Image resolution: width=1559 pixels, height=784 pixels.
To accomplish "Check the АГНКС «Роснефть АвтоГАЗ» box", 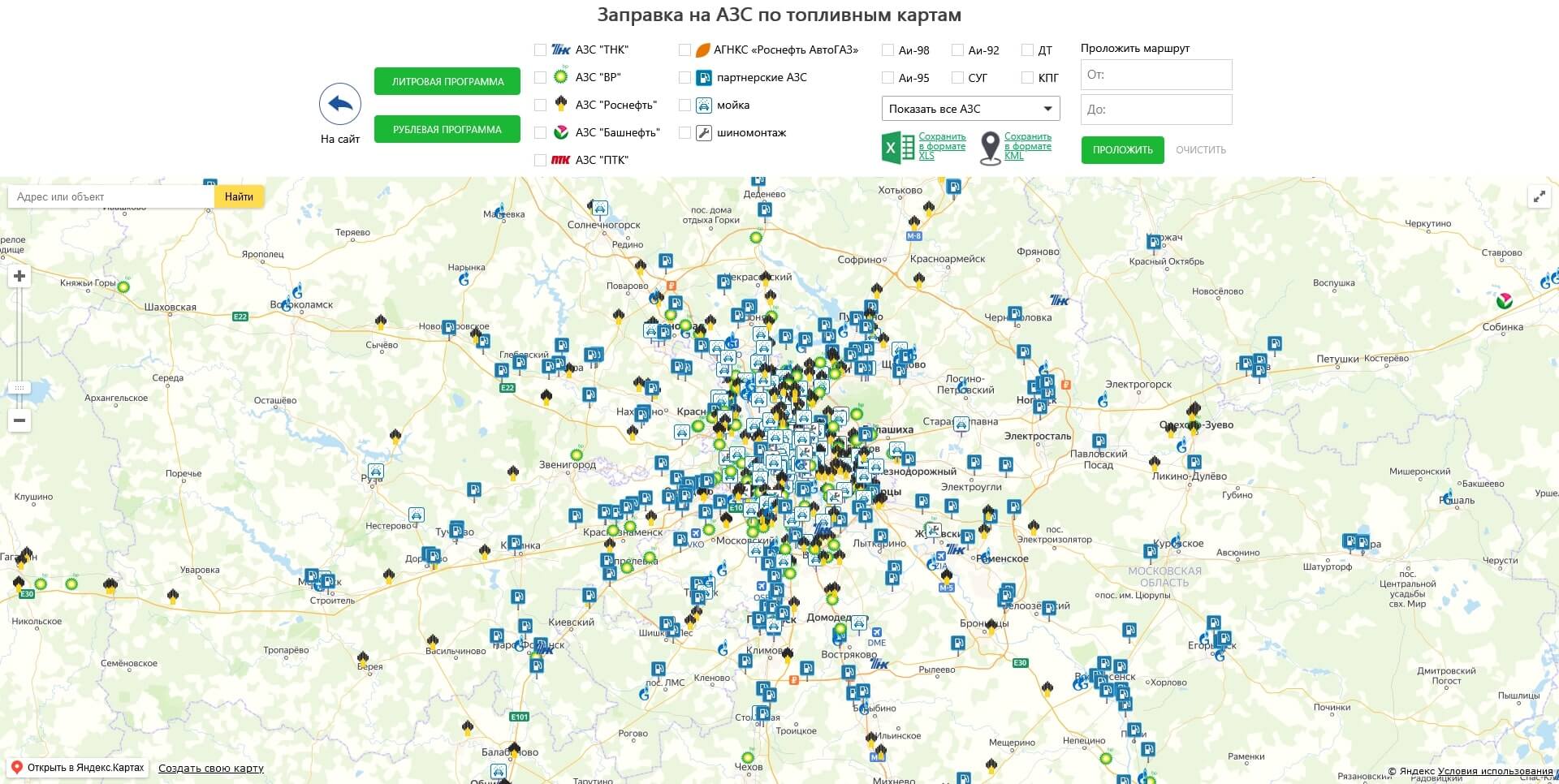I will click(x=684, y=50).
